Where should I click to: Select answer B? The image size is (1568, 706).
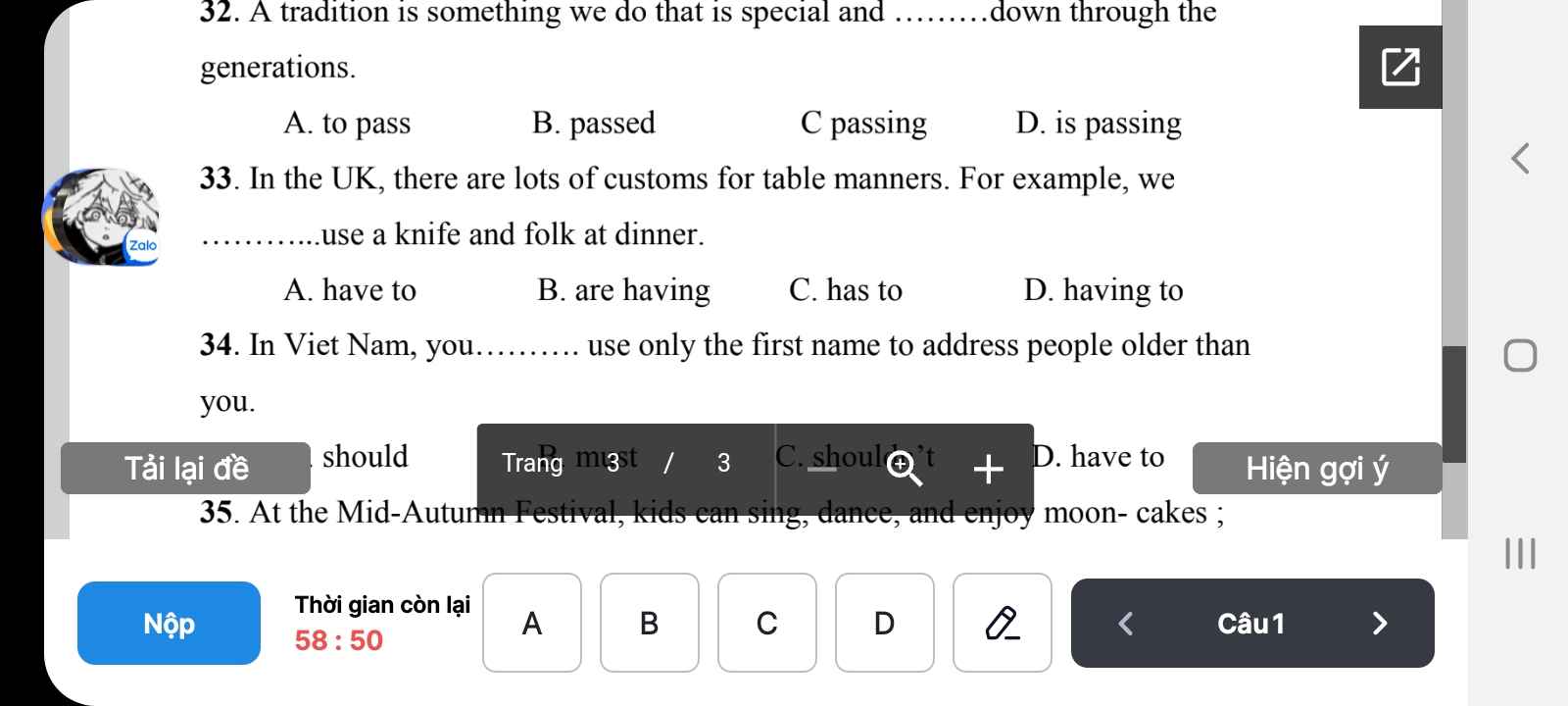point(650,623)
